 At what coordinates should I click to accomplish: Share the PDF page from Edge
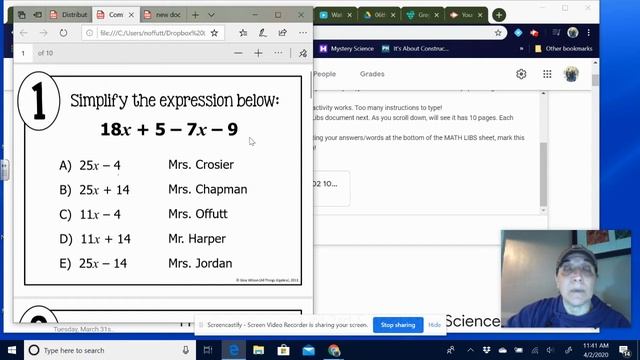point(282,33)
